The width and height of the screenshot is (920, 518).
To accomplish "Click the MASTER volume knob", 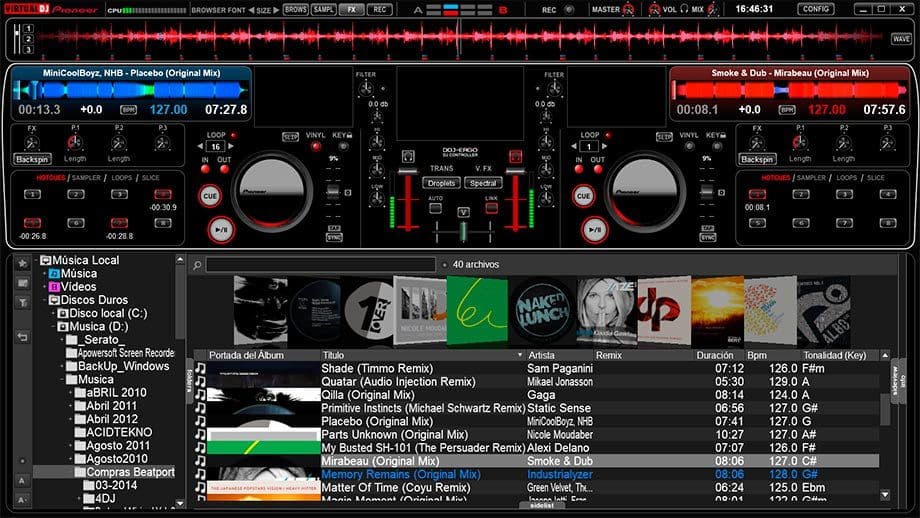I will pyautogui.click(x=628, y=9).
